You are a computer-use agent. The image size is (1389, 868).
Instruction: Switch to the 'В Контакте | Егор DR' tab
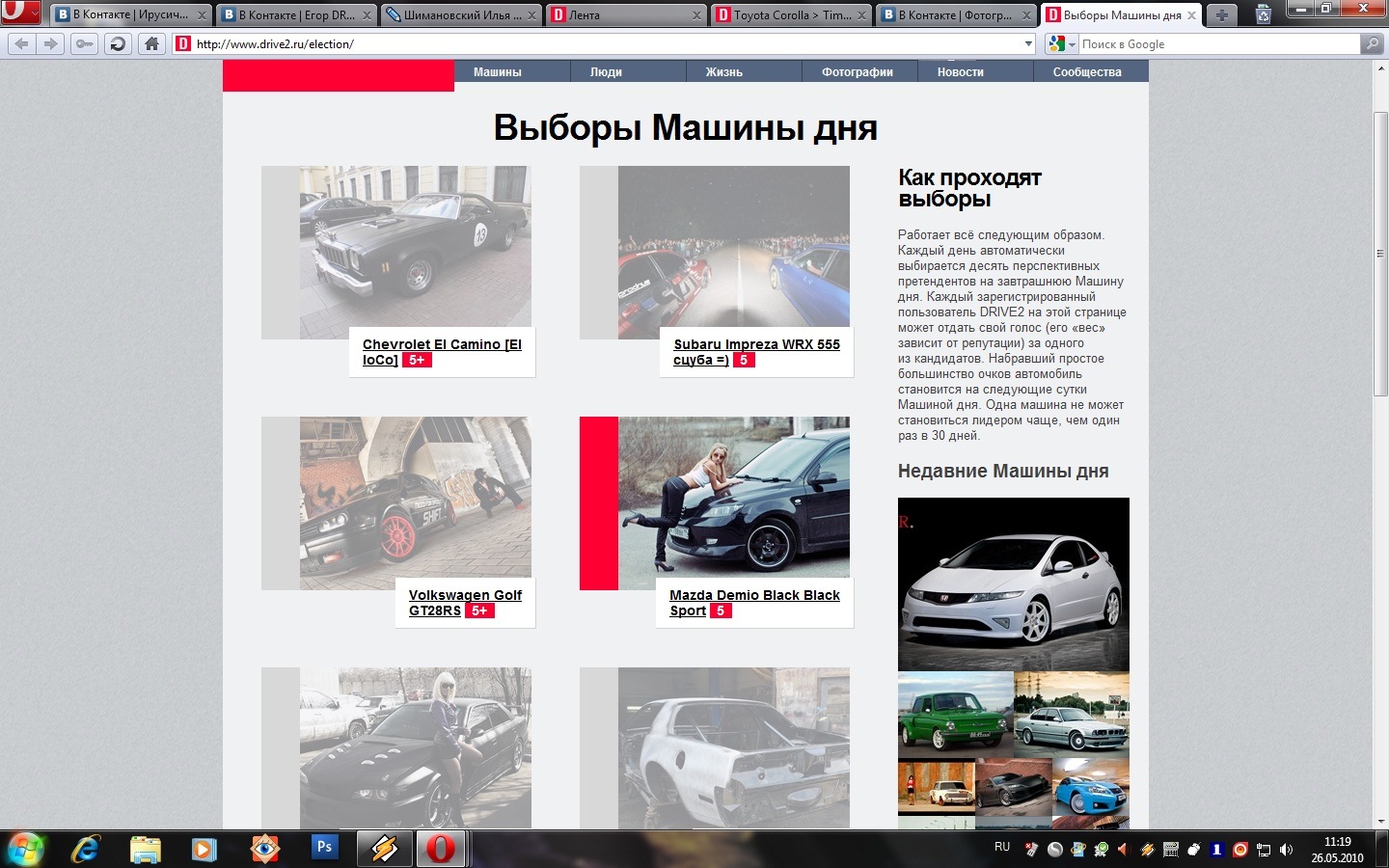[x=297, y=15]
